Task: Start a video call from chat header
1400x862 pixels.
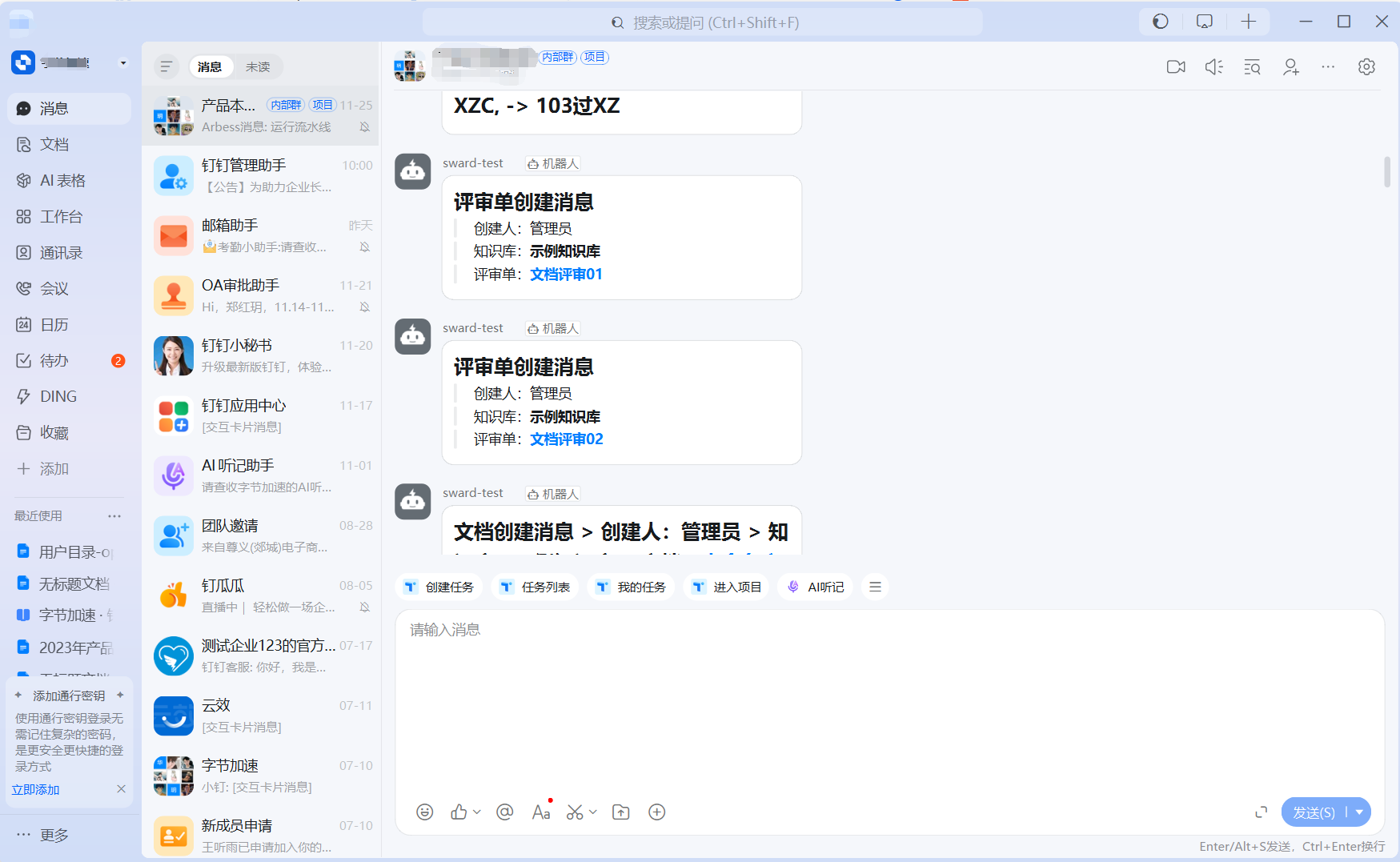Action: (1176, 67)
